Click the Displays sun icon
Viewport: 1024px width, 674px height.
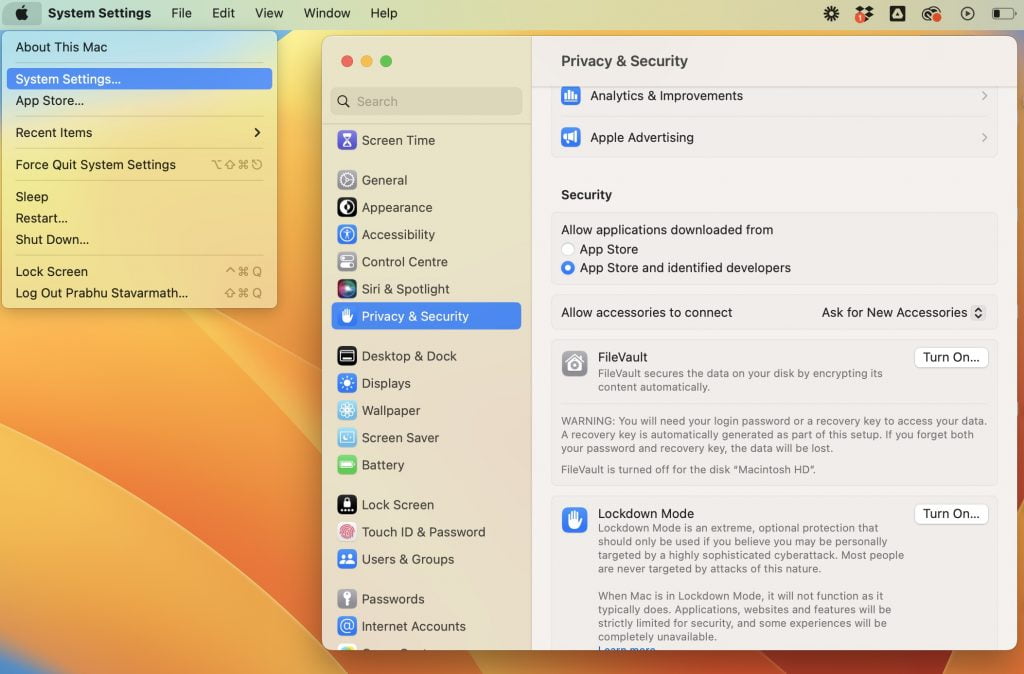click(347, 383)
